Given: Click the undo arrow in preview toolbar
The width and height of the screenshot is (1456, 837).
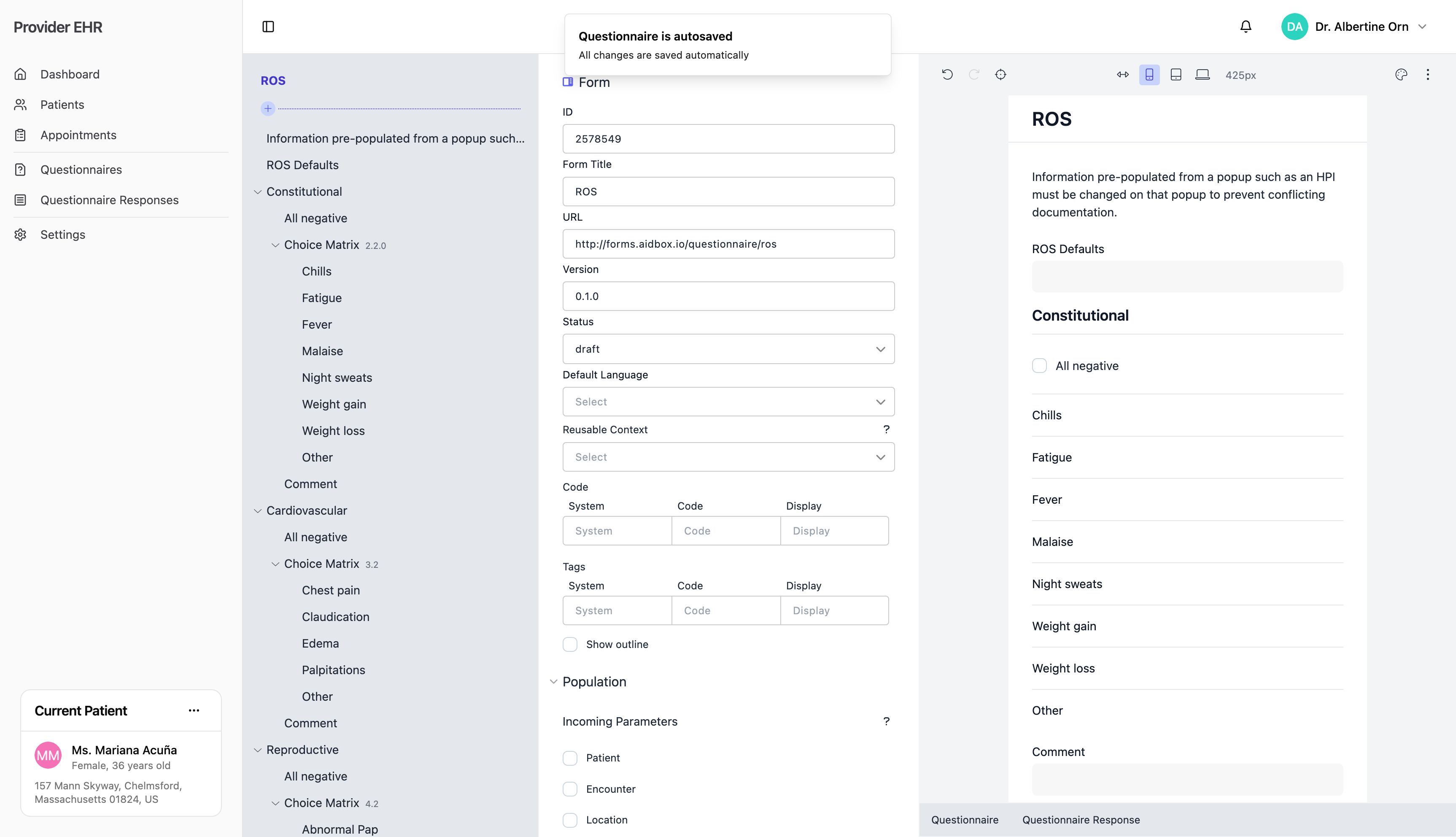Looking at the screenshot, I should (x=947, y=75).
